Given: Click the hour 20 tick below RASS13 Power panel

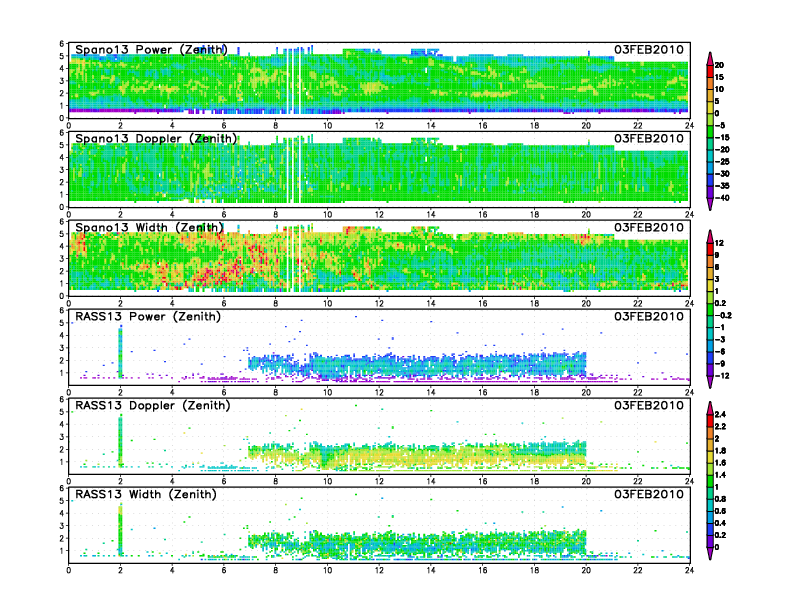Looking at the screenshot, I should 586,392.
